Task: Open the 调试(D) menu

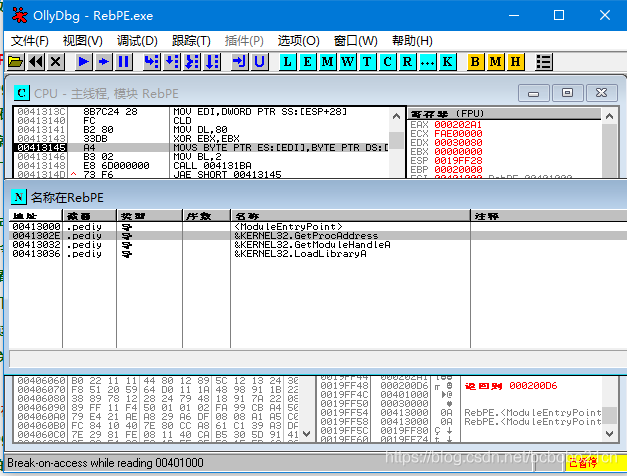Action: click(137, 41)
